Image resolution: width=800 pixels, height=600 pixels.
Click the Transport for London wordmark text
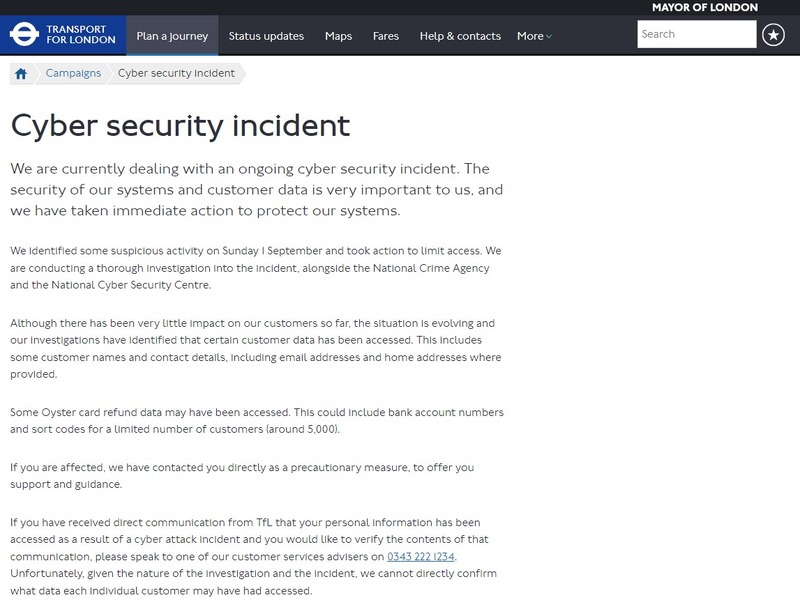point(82,36)
